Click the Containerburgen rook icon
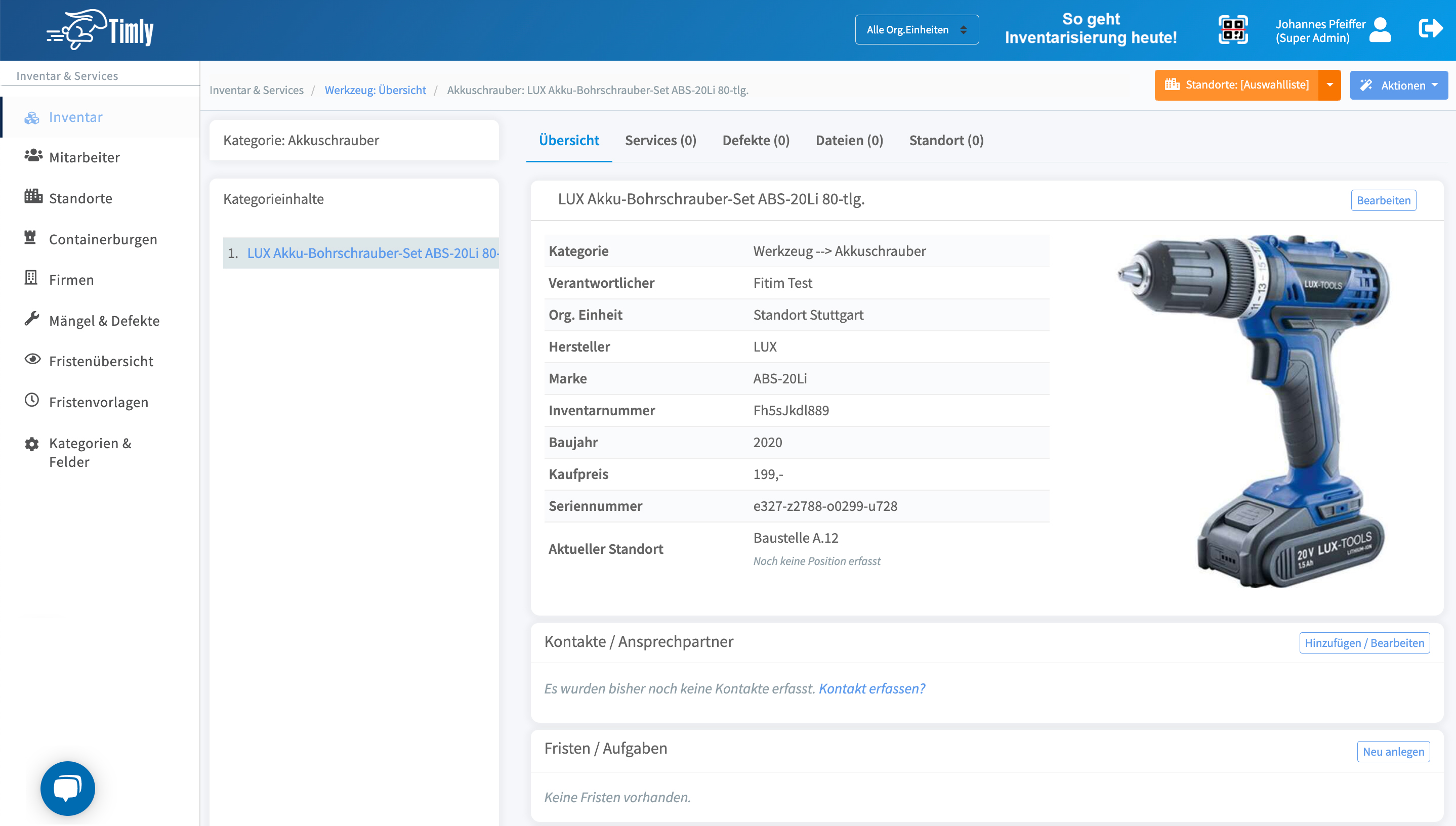The image size is (1456, 826). [30, 238]
